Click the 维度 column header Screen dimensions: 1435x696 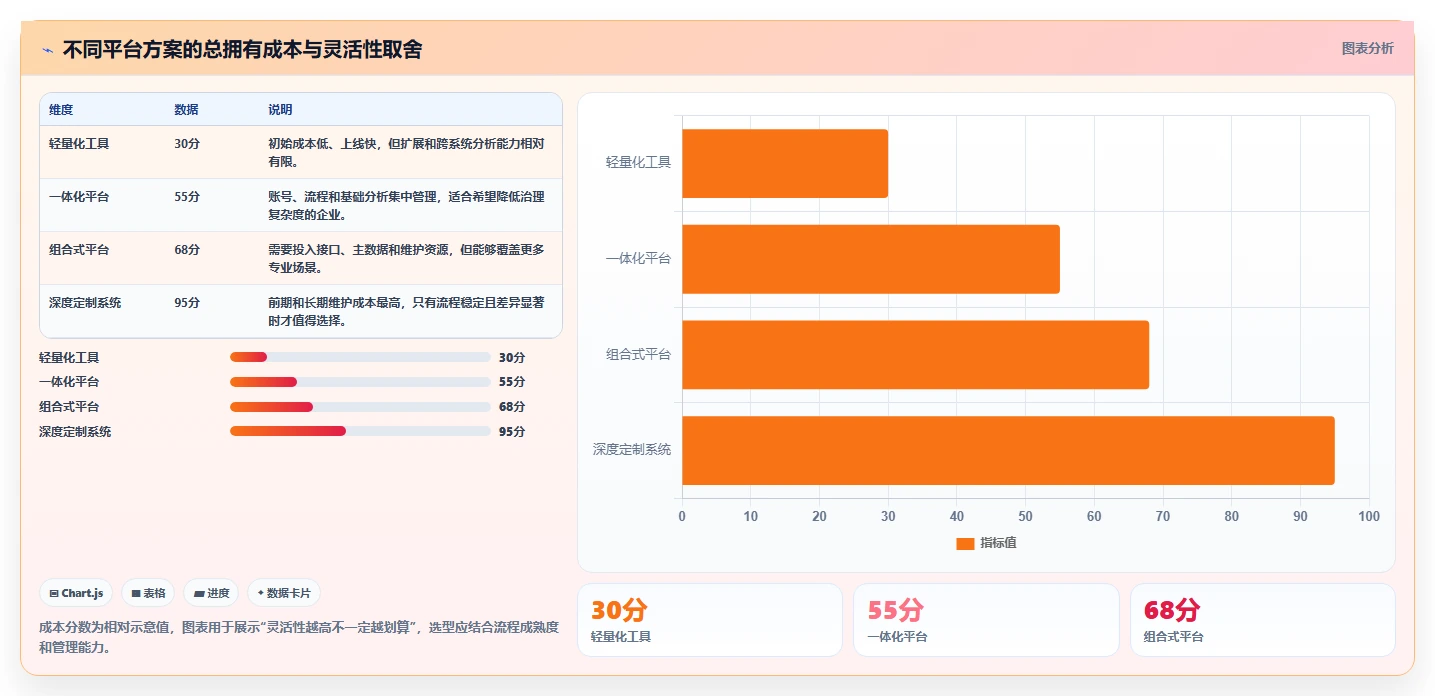[x=61, y=109]
